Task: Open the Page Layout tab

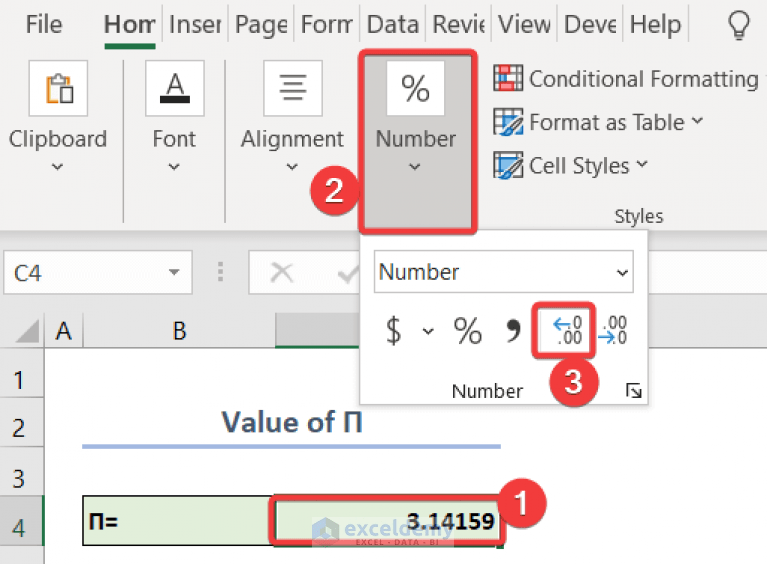Action: [x=261, y=24]
